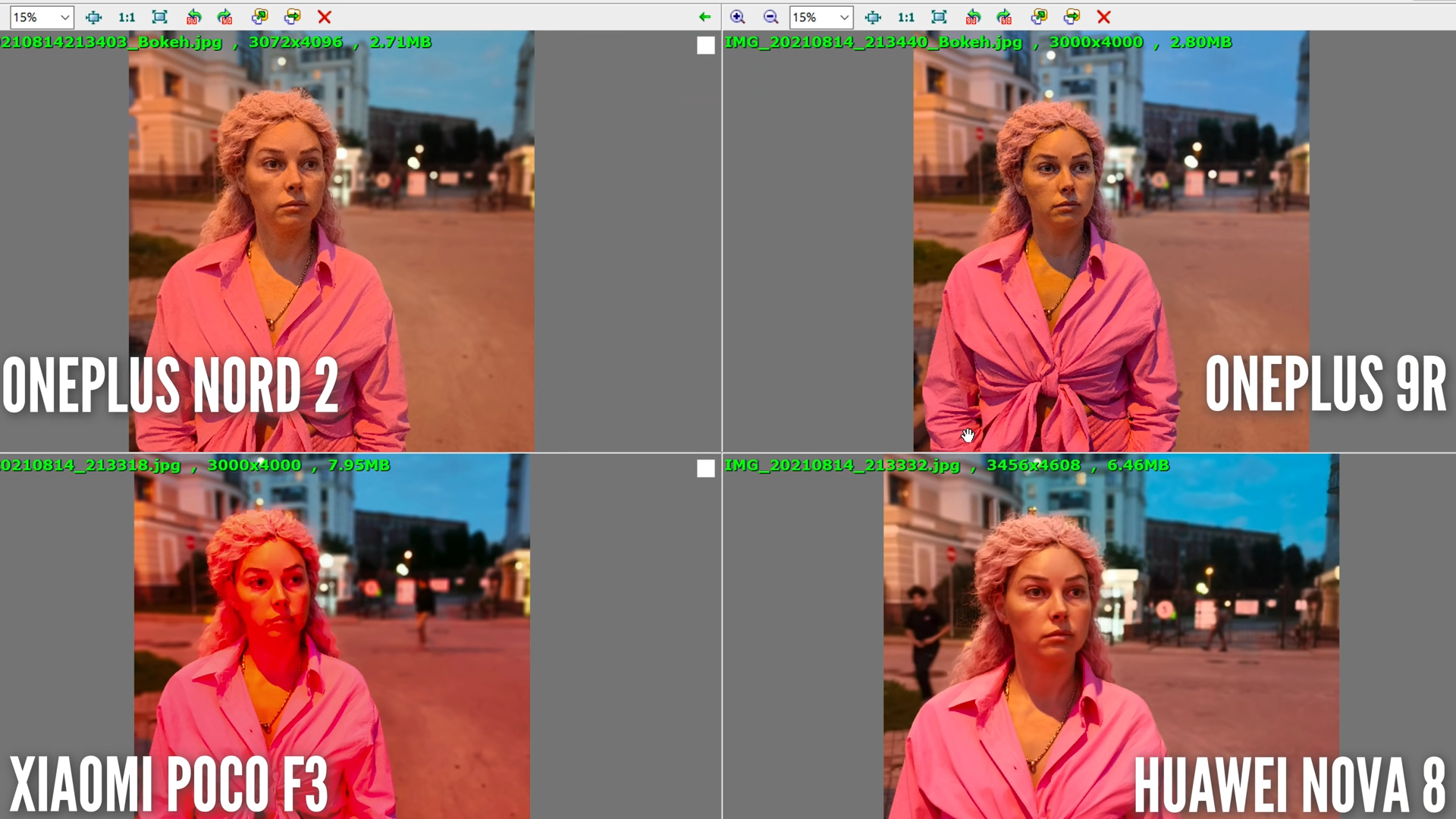
Task: Click the green left arrow button
Action: point(704,17)
